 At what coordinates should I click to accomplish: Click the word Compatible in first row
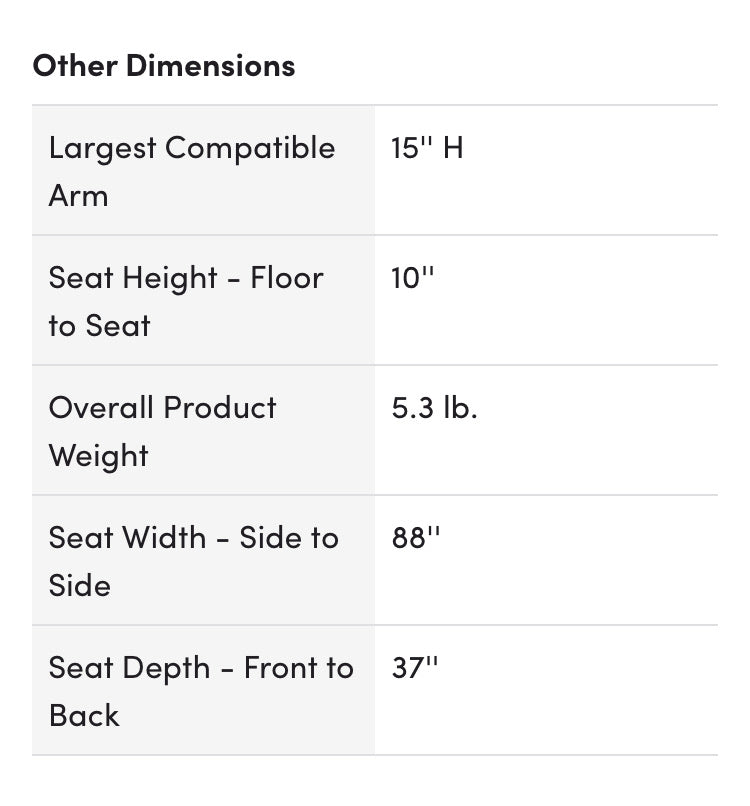[x=250, y=149]
